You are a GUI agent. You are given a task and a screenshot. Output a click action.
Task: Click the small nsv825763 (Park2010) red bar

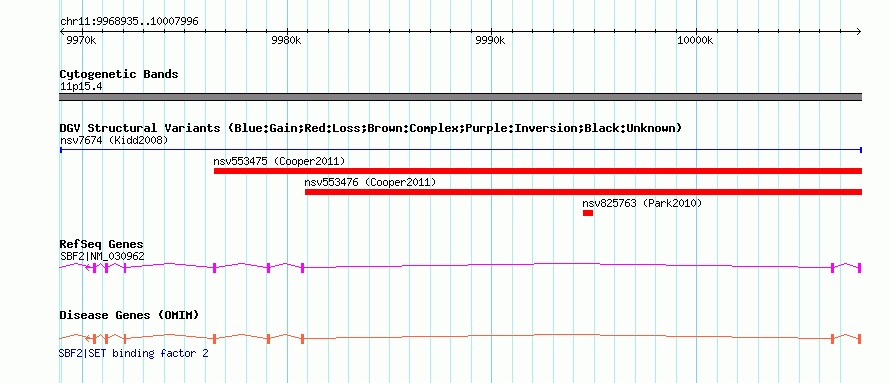pos(587,213)
